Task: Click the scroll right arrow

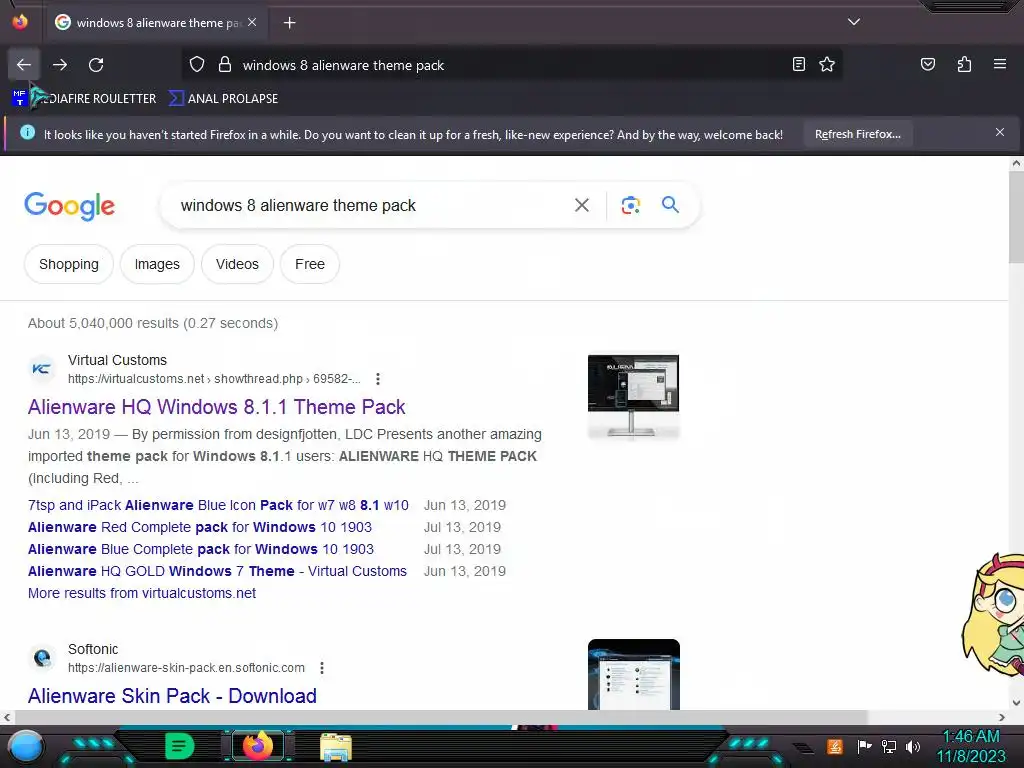Action: tap(1002, 717)
